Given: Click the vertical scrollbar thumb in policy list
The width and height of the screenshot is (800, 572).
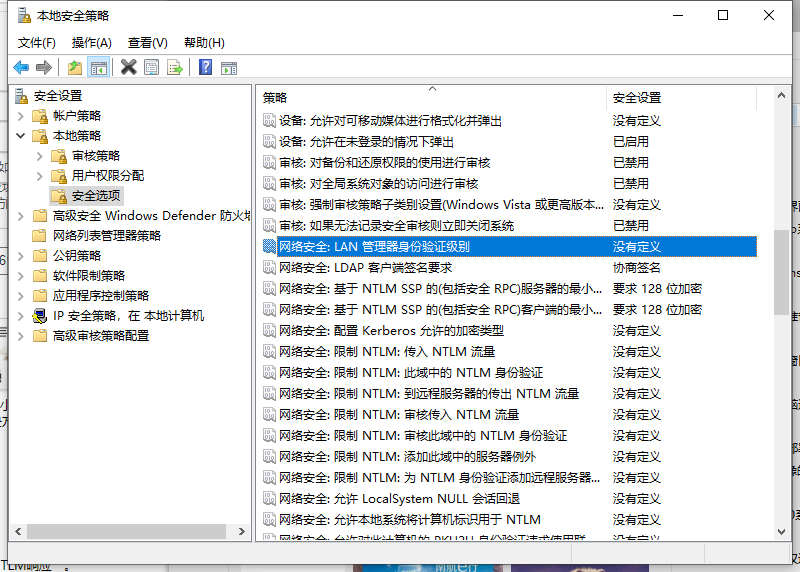Looking at the screenshot, I should coord(781,272).
